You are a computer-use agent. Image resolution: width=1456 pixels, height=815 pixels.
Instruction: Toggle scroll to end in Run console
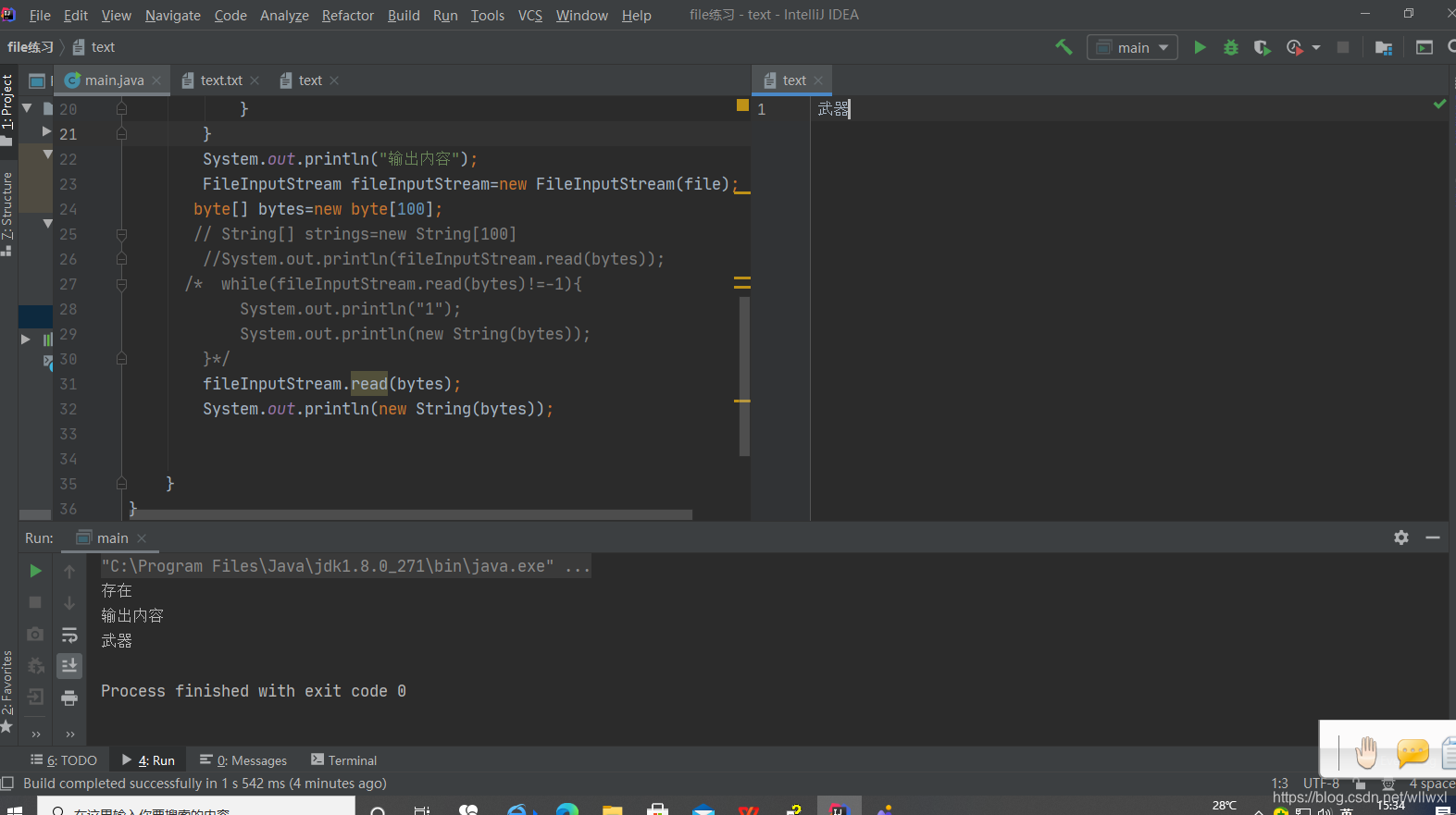69,666
